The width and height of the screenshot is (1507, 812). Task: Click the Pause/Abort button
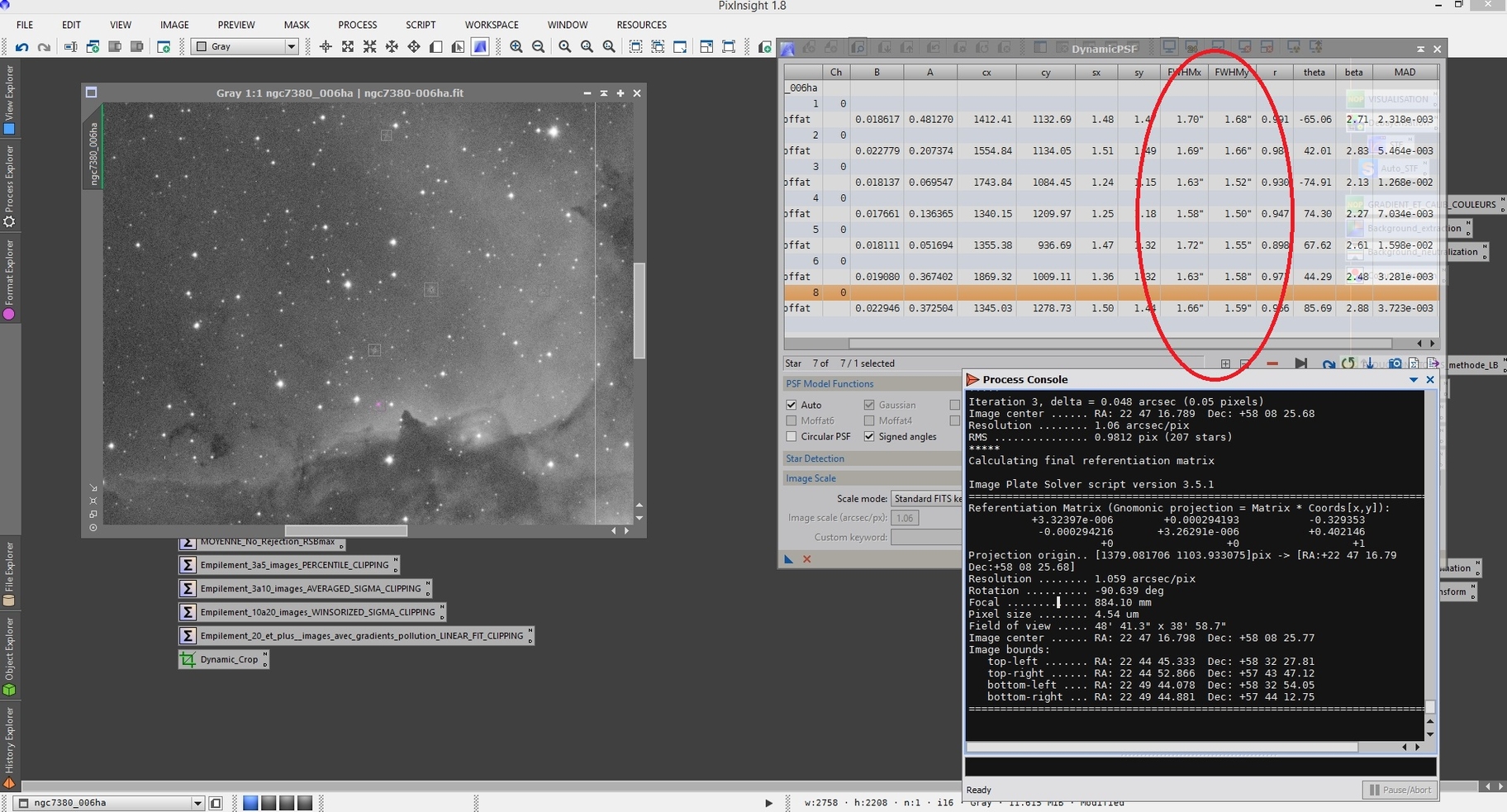tap(1399, 790)
